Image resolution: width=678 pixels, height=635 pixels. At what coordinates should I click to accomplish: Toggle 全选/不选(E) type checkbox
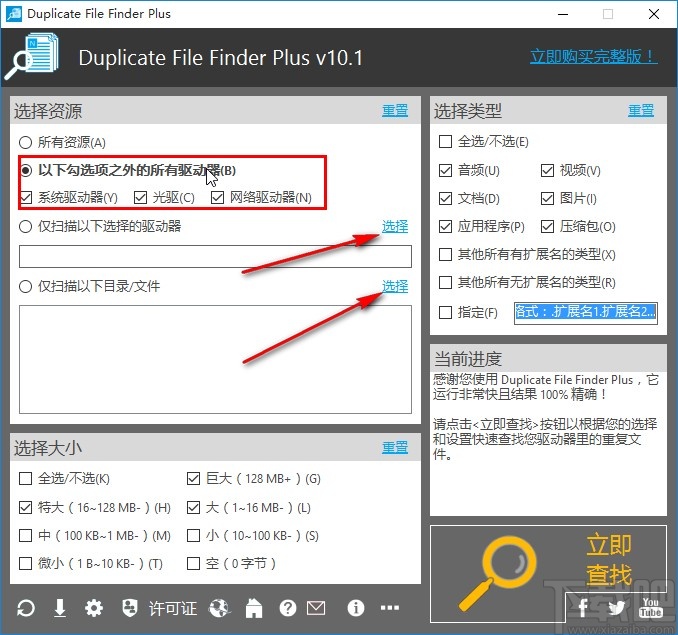tap(445, 141)
